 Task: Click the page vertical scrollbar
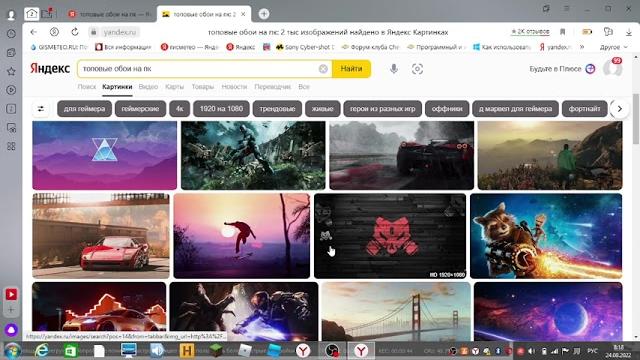(x=636, y=118)
